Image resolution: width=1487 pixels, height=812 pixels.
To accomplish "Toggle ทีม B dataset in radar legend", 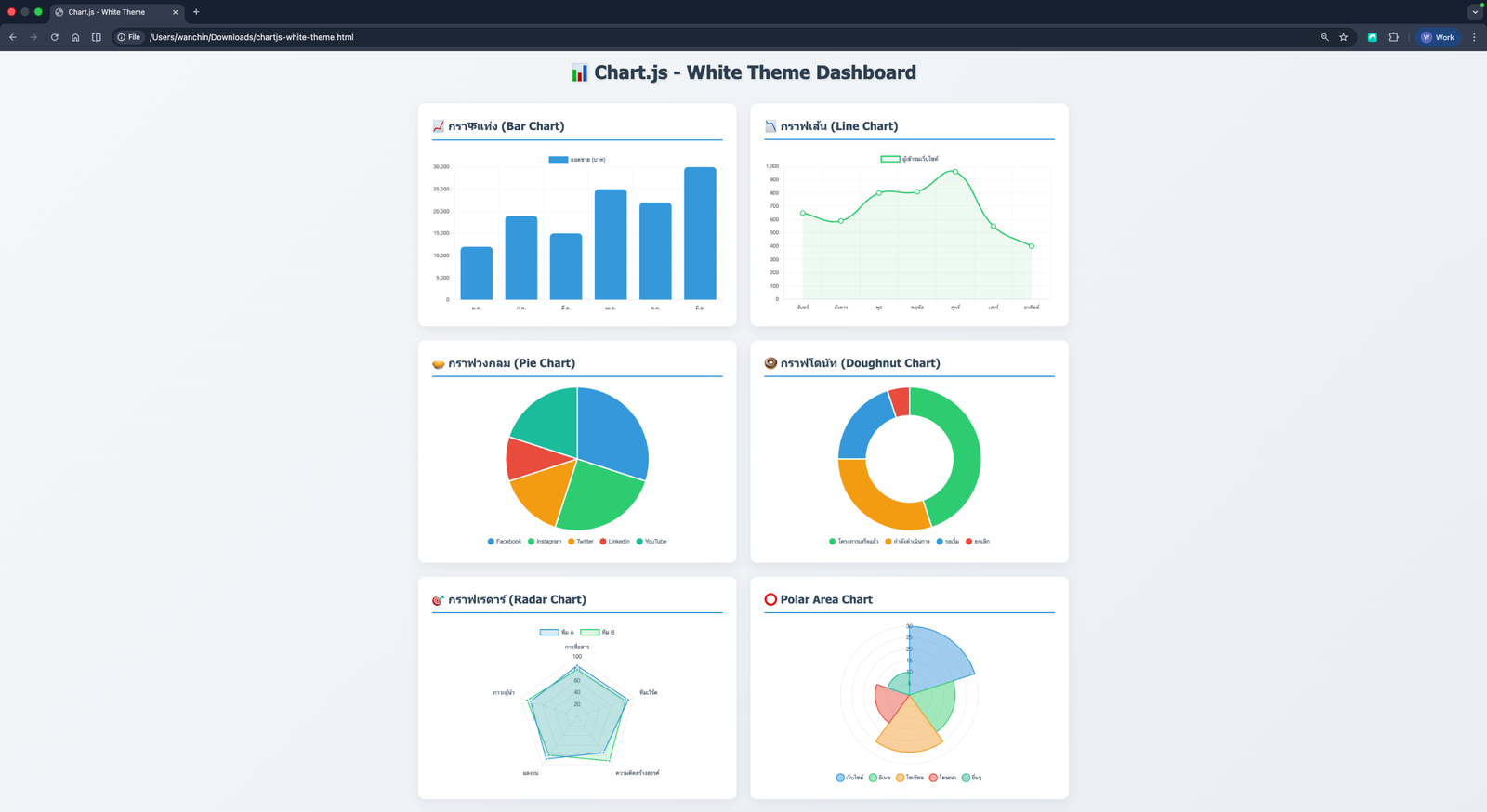I will [598, 632].
